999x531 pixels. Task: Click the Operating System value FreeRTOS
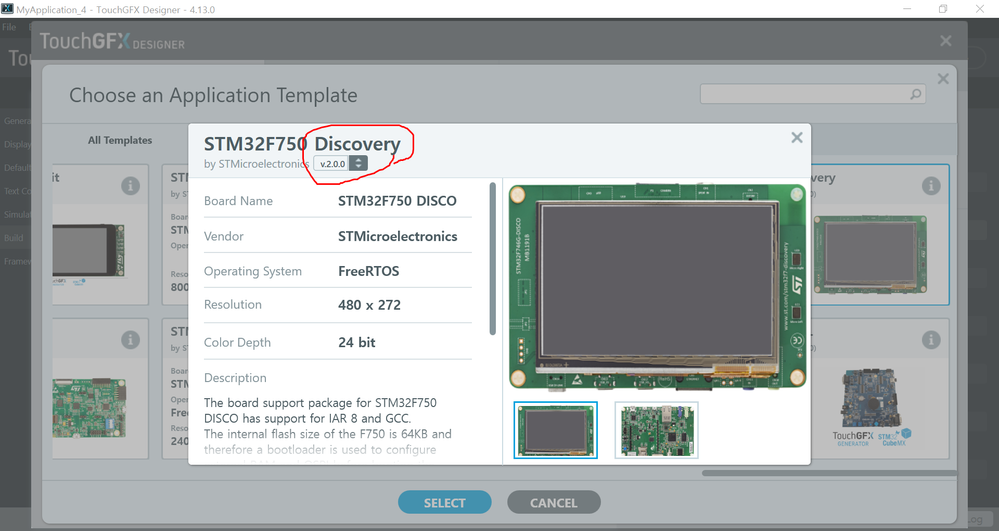(x=368, y=272)
